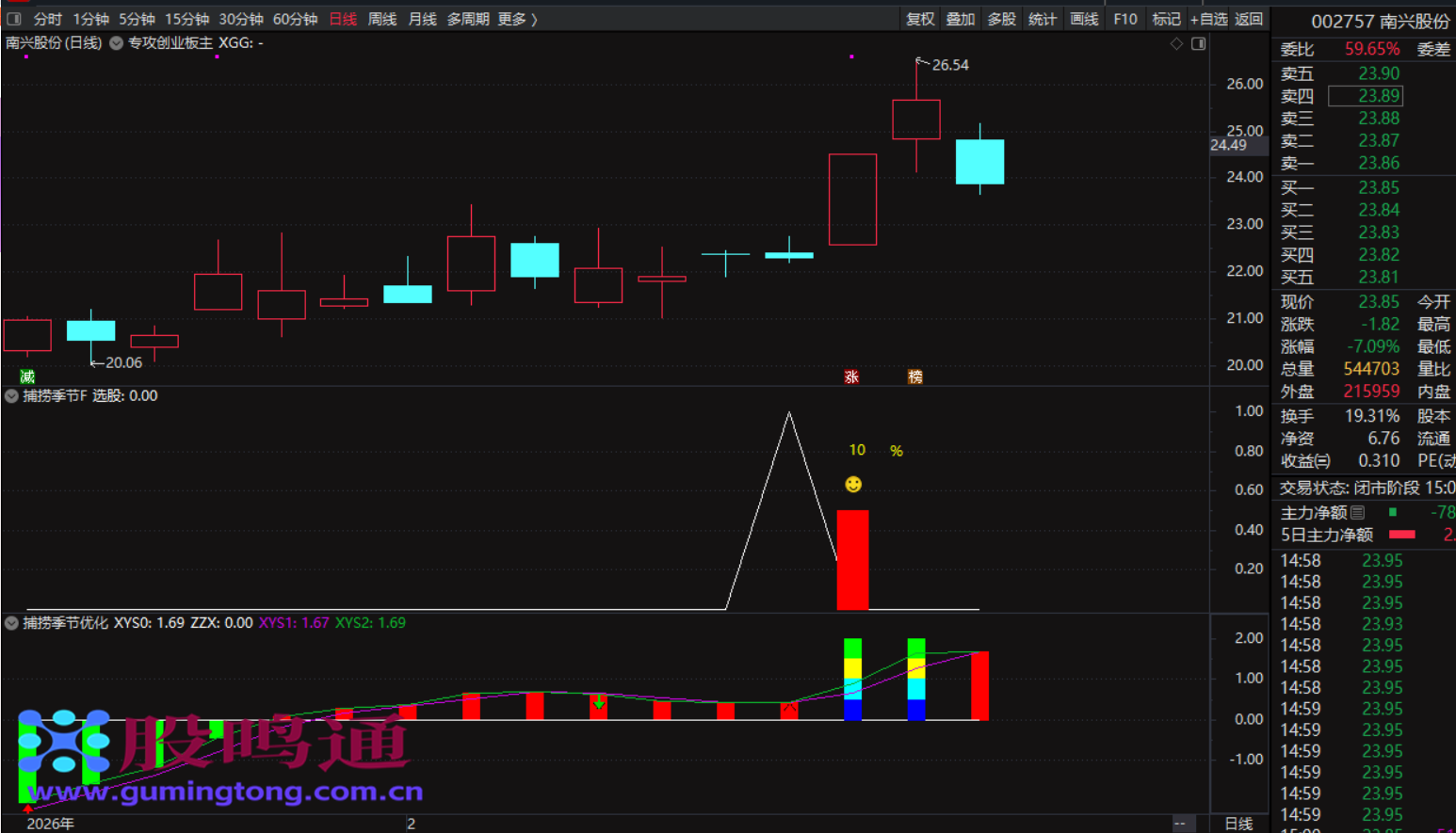1456x833 pixels.
Task: Open the 捕捞季节F indicator dropdown
Action: tap(11, 396)
